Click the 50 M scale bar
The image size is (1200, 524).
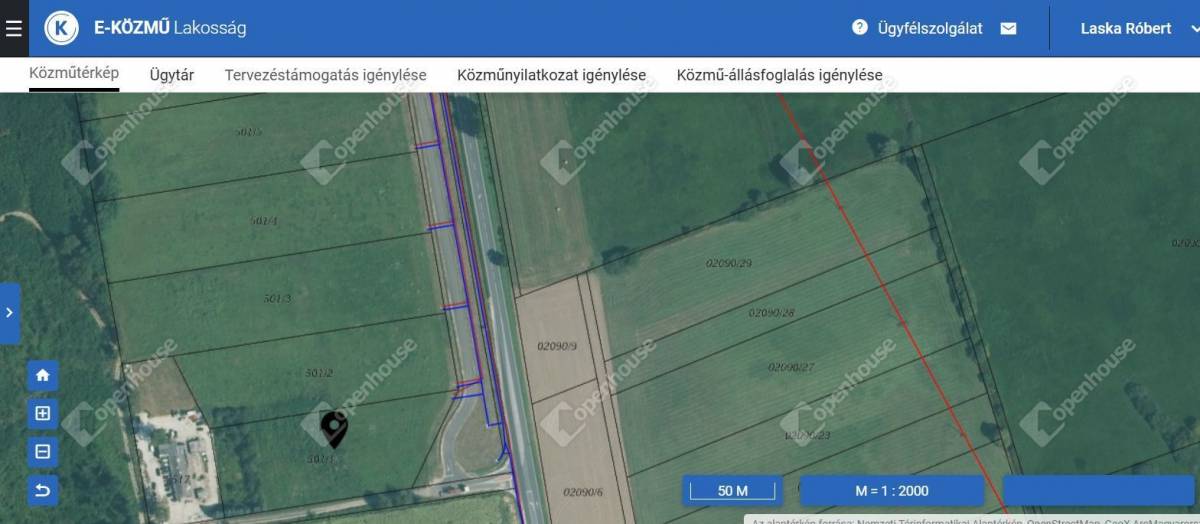732,490
